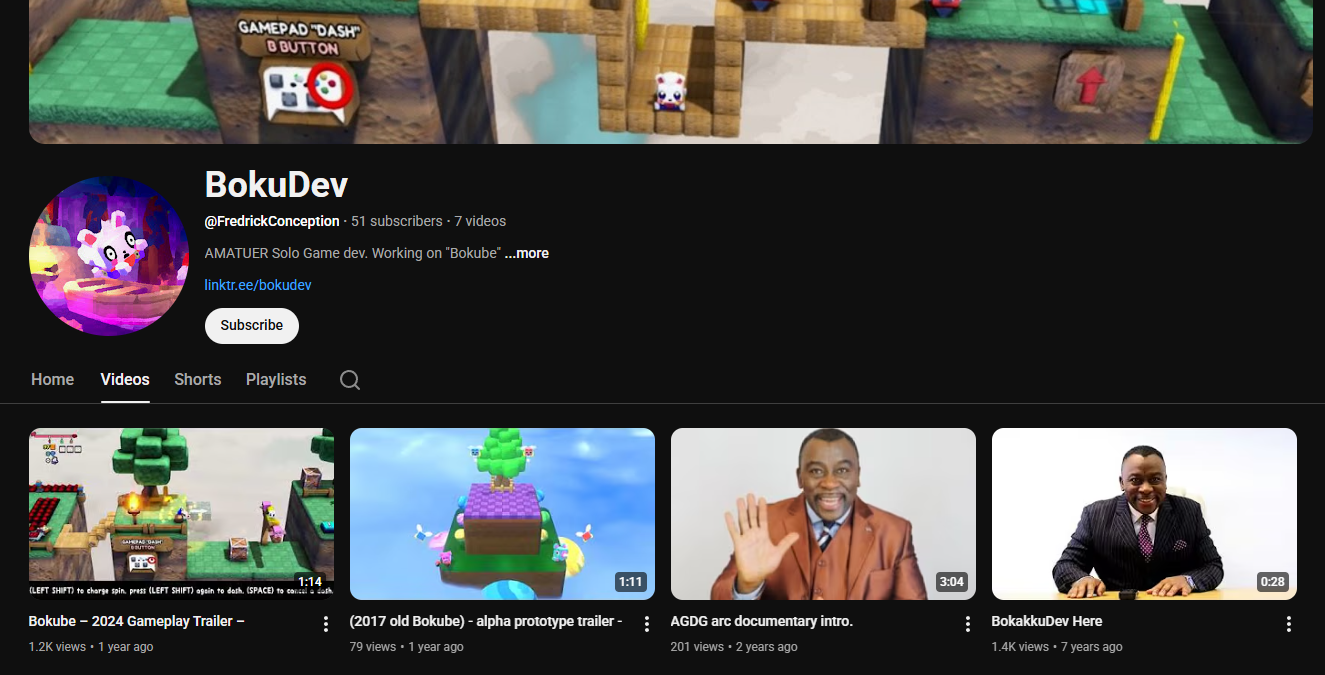
Task: Click the 51 subscribers count
Action: [x=397, y=221]
